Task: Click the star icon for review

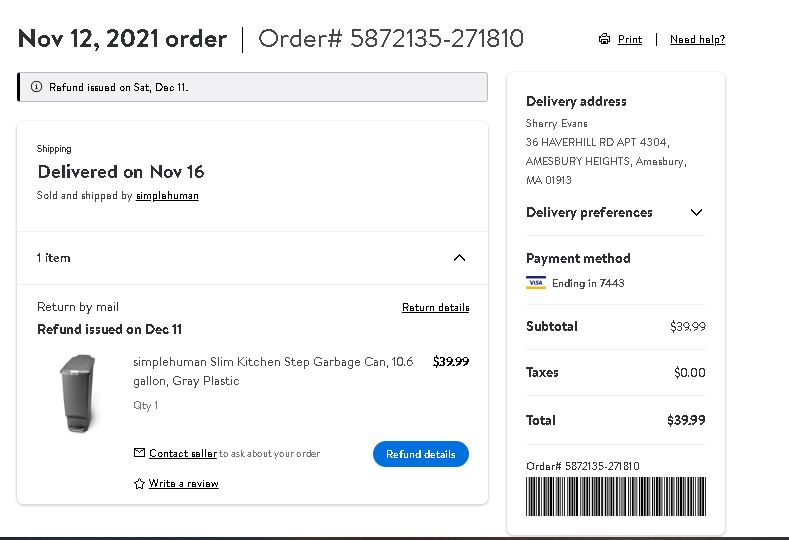Action: pyautogui.click(x=139, y=484)
